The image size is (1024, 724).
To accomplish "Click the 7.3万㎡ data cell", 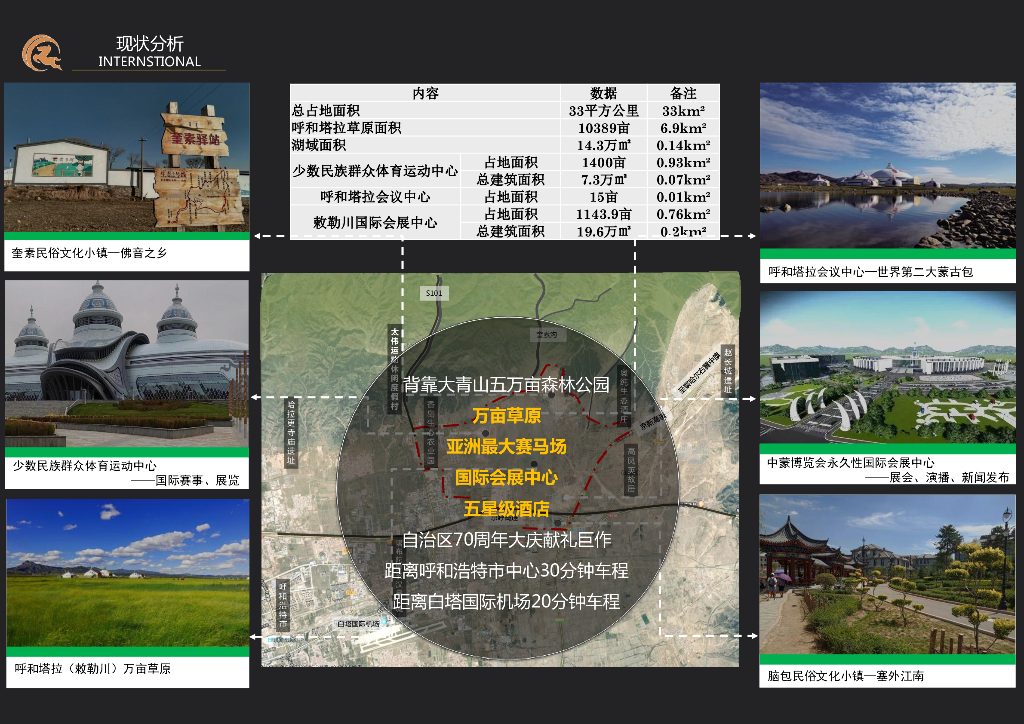I will 603,180.
